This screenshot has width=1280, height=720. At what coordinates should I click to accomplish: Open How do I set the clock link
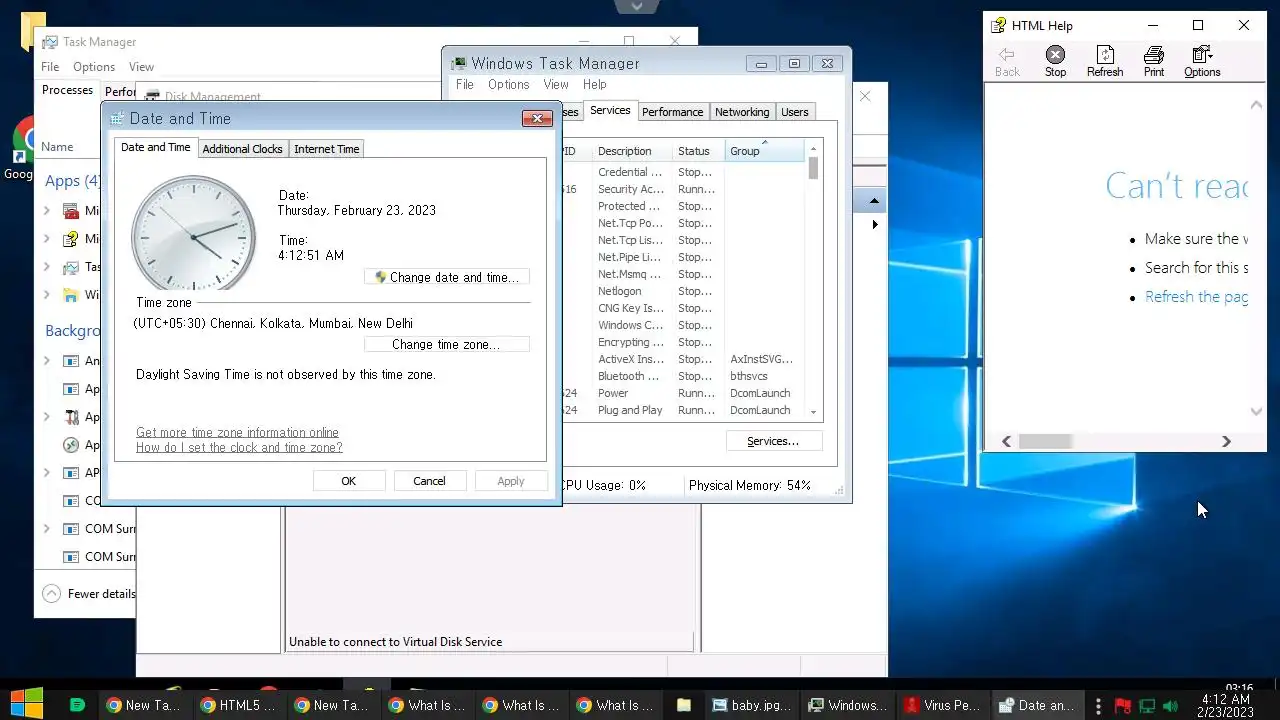(x=239, y=447)
